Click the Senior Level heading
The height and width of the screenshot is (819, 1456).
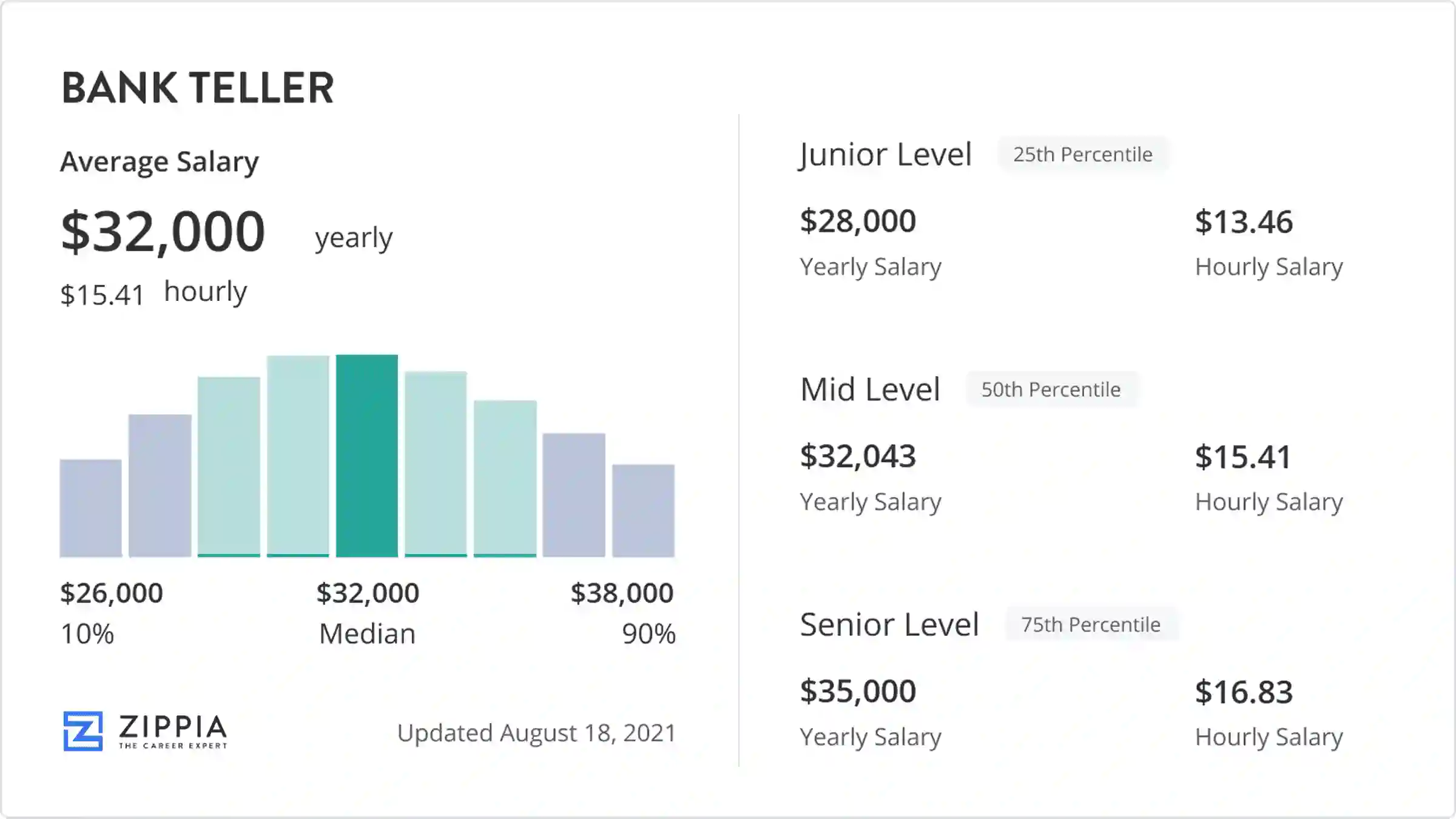[x=889, y=624]
